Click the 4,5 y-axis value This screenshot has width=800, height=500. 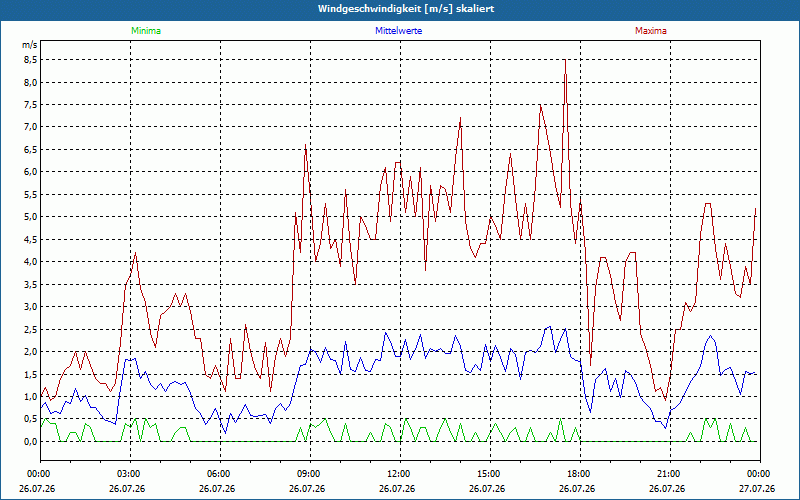click(31, 239)
